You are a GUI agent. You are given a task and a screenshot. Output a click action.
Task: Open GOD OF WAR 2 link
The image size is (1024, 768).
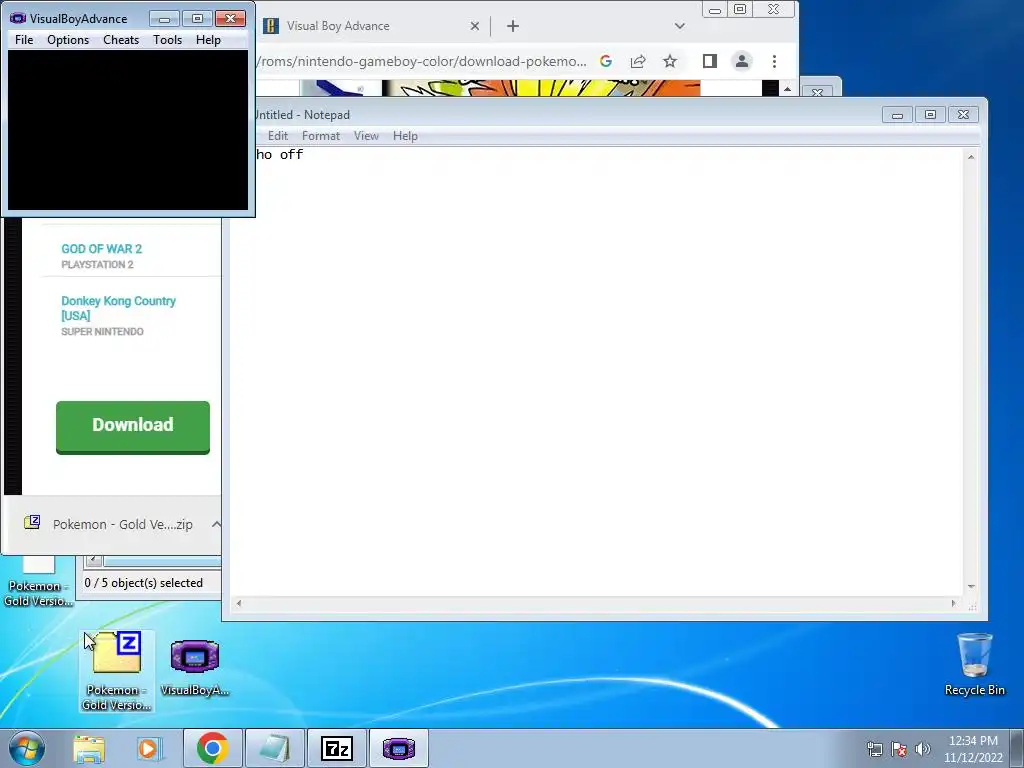pos(101,249)
